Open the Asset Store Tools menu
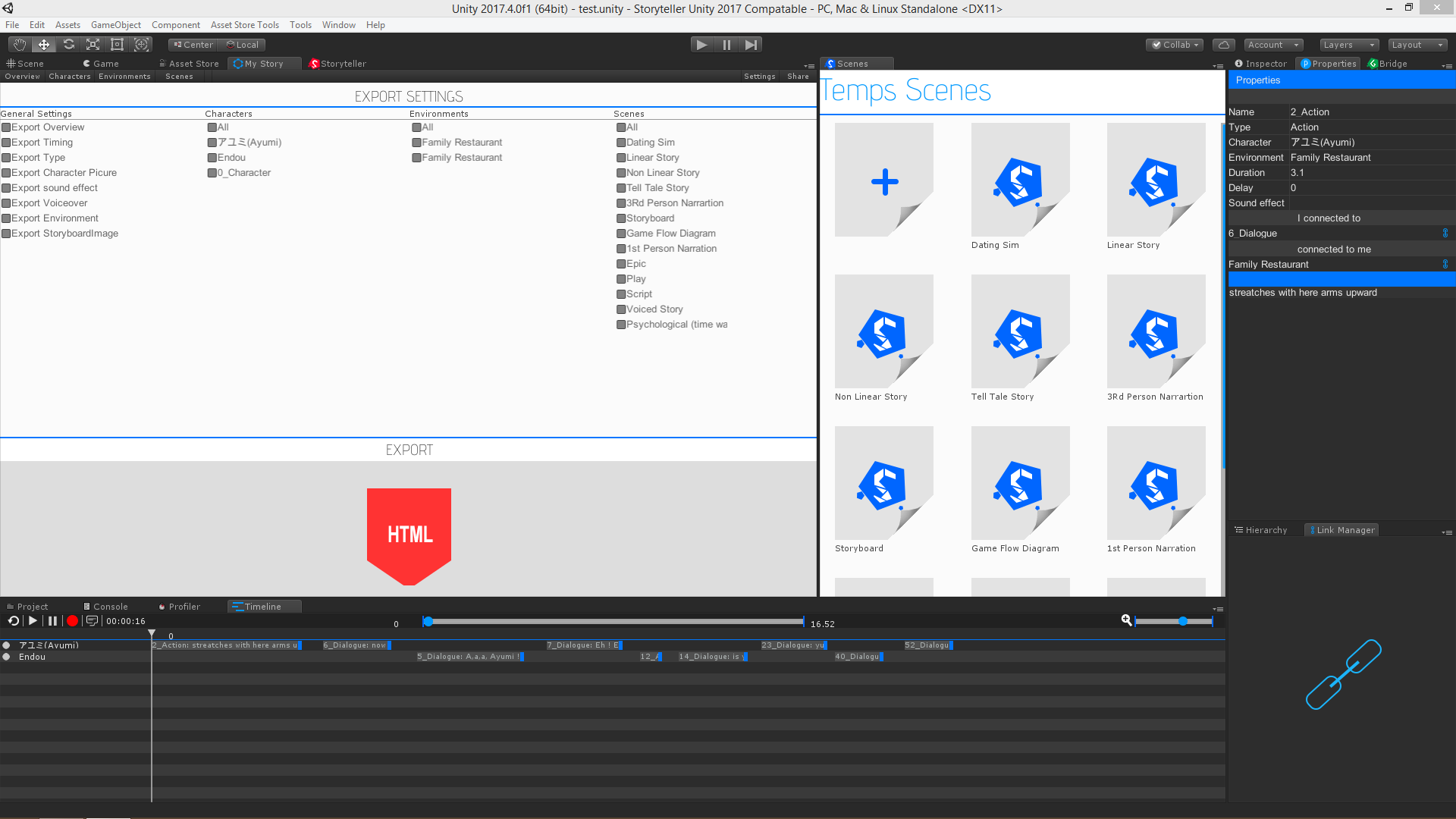The width and height of the screenshot is (1456, 819). tap(244, 25)
